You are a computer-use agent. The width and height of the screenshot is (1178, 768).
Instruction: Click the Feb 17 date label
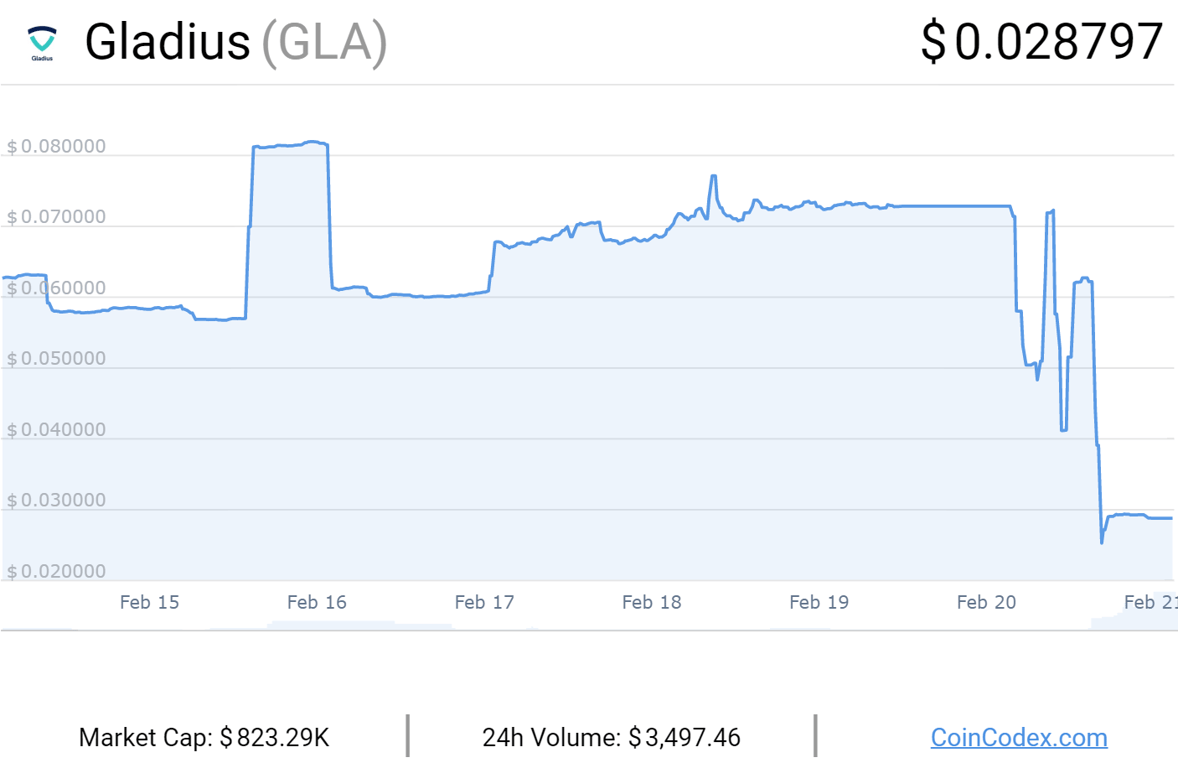point(484,602)
